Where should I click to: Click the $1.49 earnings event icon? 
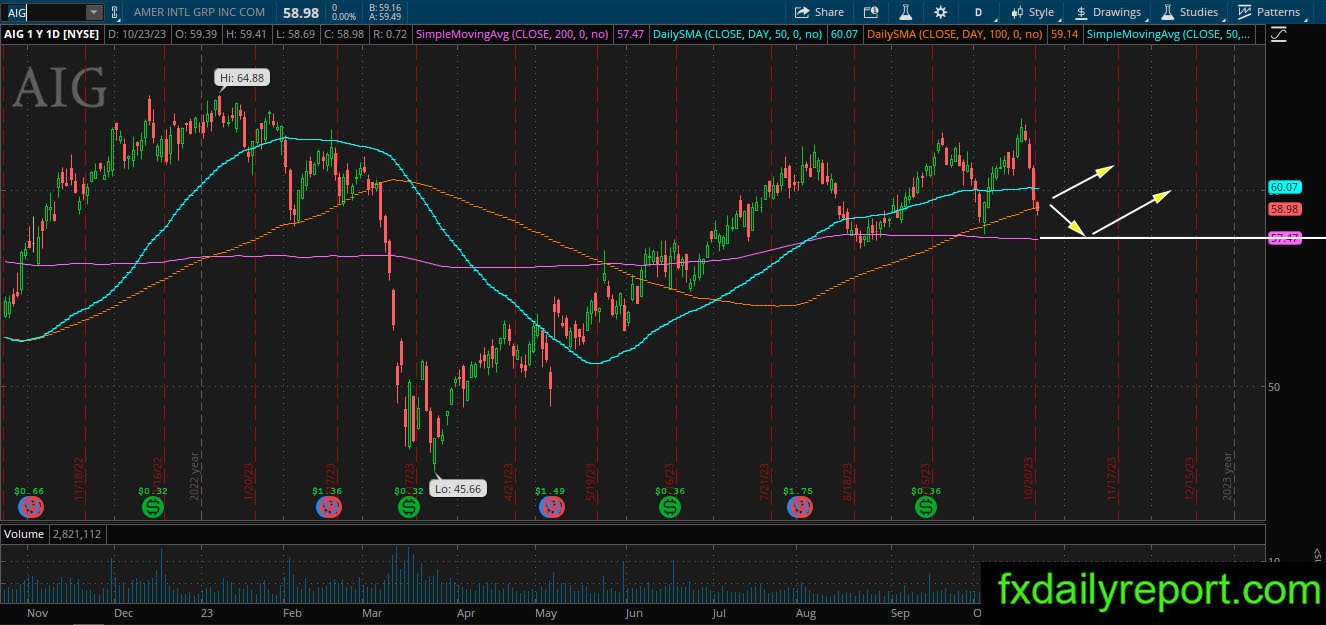[550, 507]
